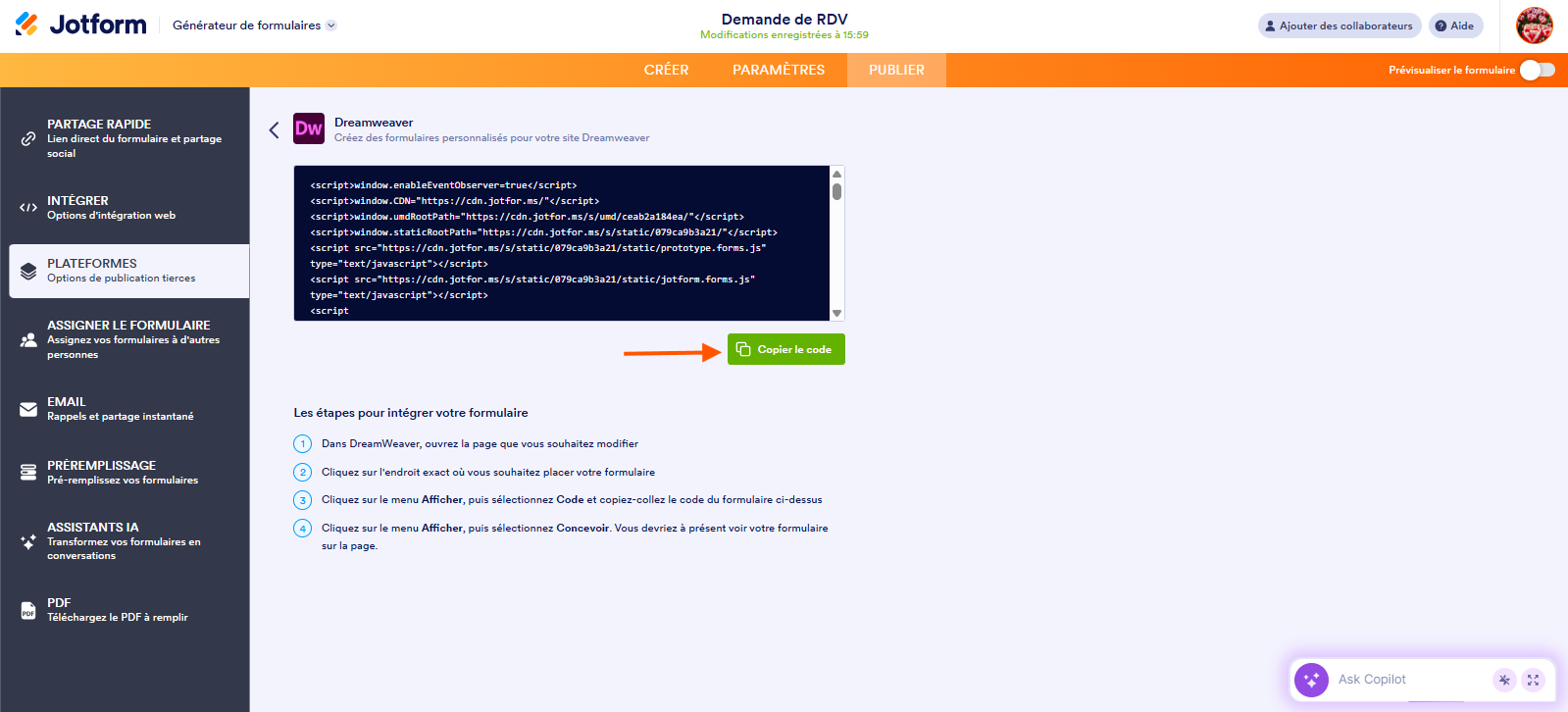The image size is (1568, 712).
Task: Click the Assigner le formulaire people icon
Action: tap(28, 339)
